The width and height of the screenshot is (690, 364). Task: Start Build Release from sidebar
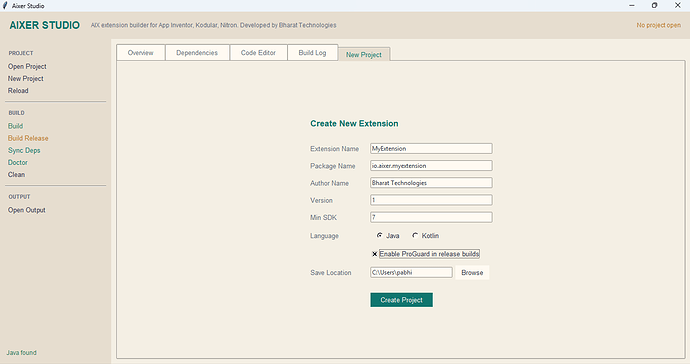pyautogui.click(x=28, y=138)
